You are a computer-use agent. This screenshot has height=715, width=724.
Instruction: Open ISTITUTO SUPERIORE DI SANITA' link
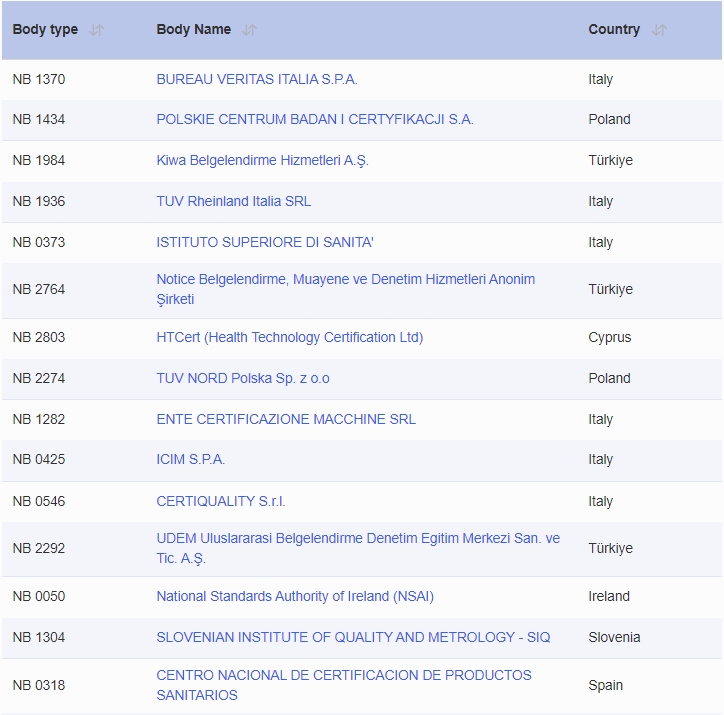click(265, 242)
